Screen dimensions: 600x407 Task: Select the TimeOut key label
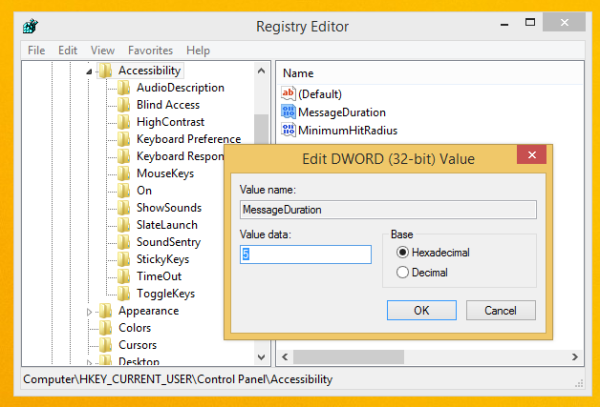tap(159, 276)
